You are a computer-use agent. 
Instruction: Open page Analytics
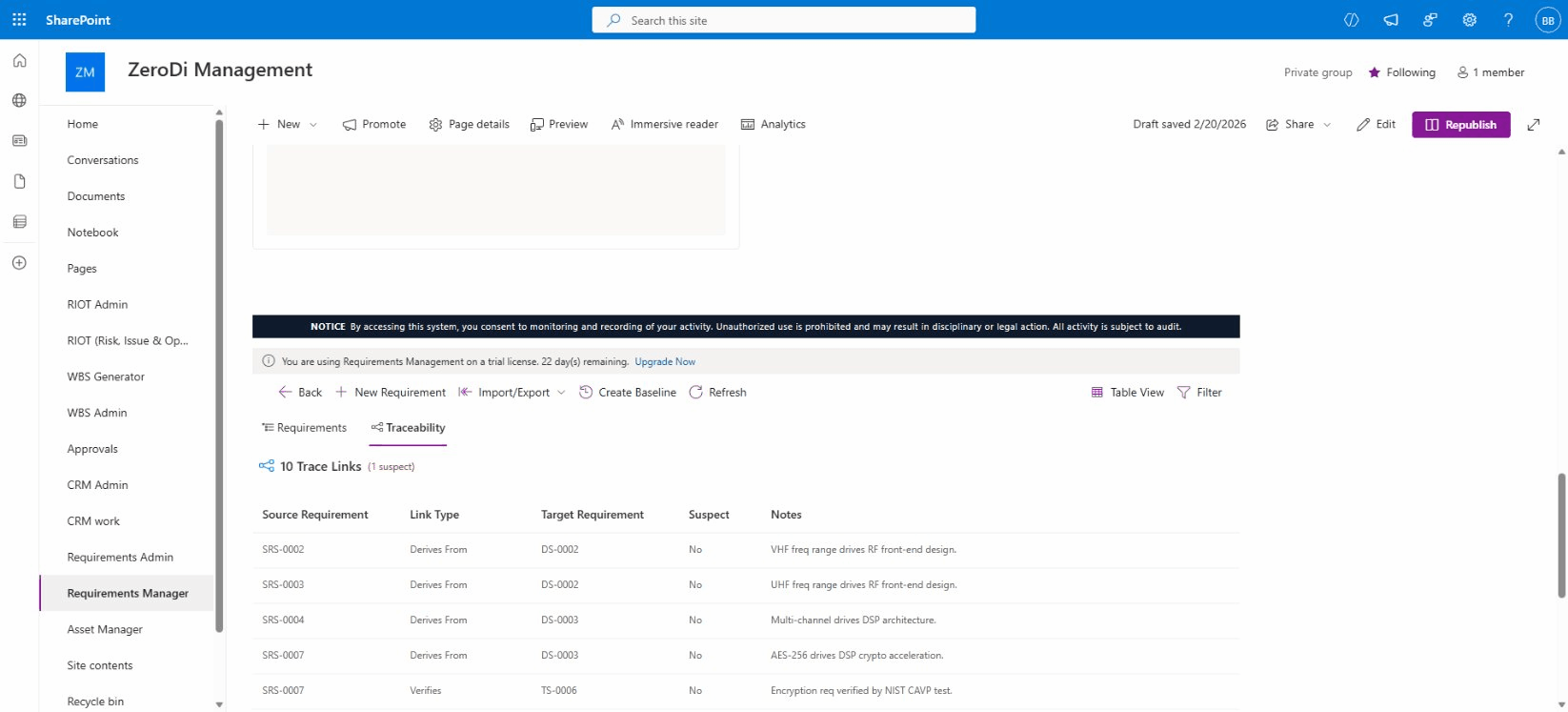pyautogui.click(x=774, y=125)
